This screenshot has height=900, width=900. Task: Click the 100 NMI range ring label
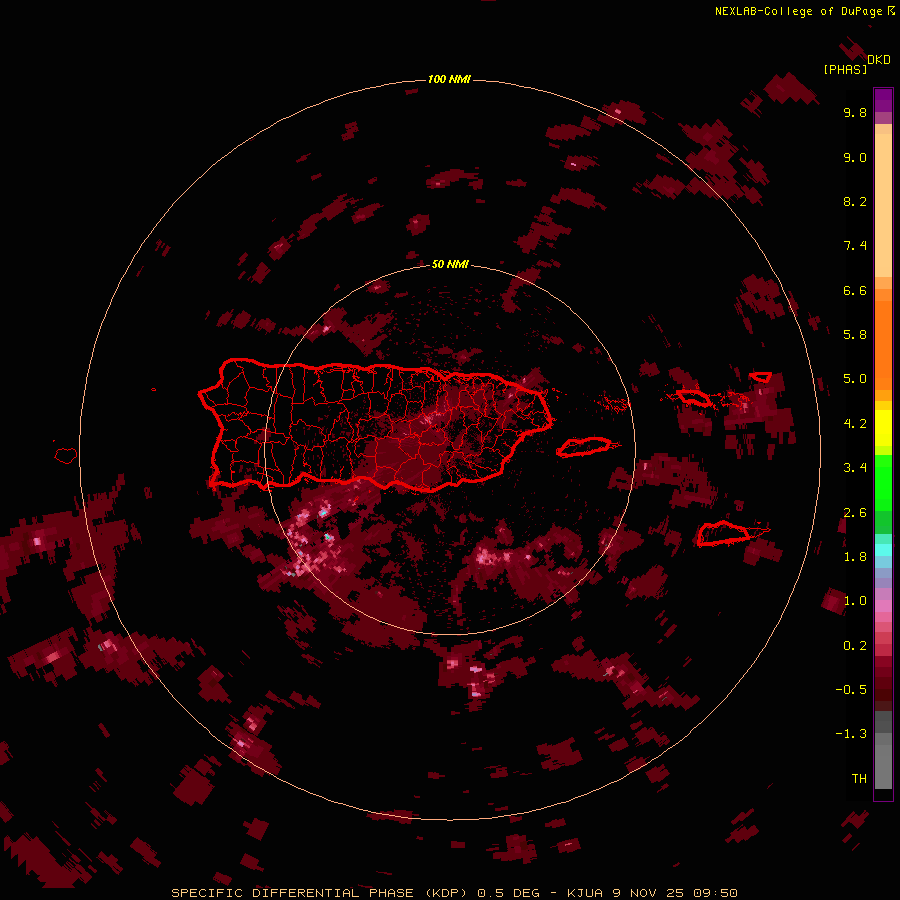[449, 79]
